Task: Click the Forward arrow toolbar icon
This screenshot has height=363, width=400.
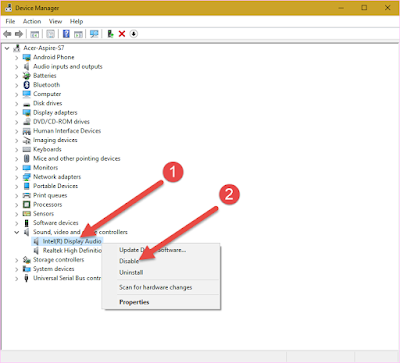Action: [x=19, y=34]
